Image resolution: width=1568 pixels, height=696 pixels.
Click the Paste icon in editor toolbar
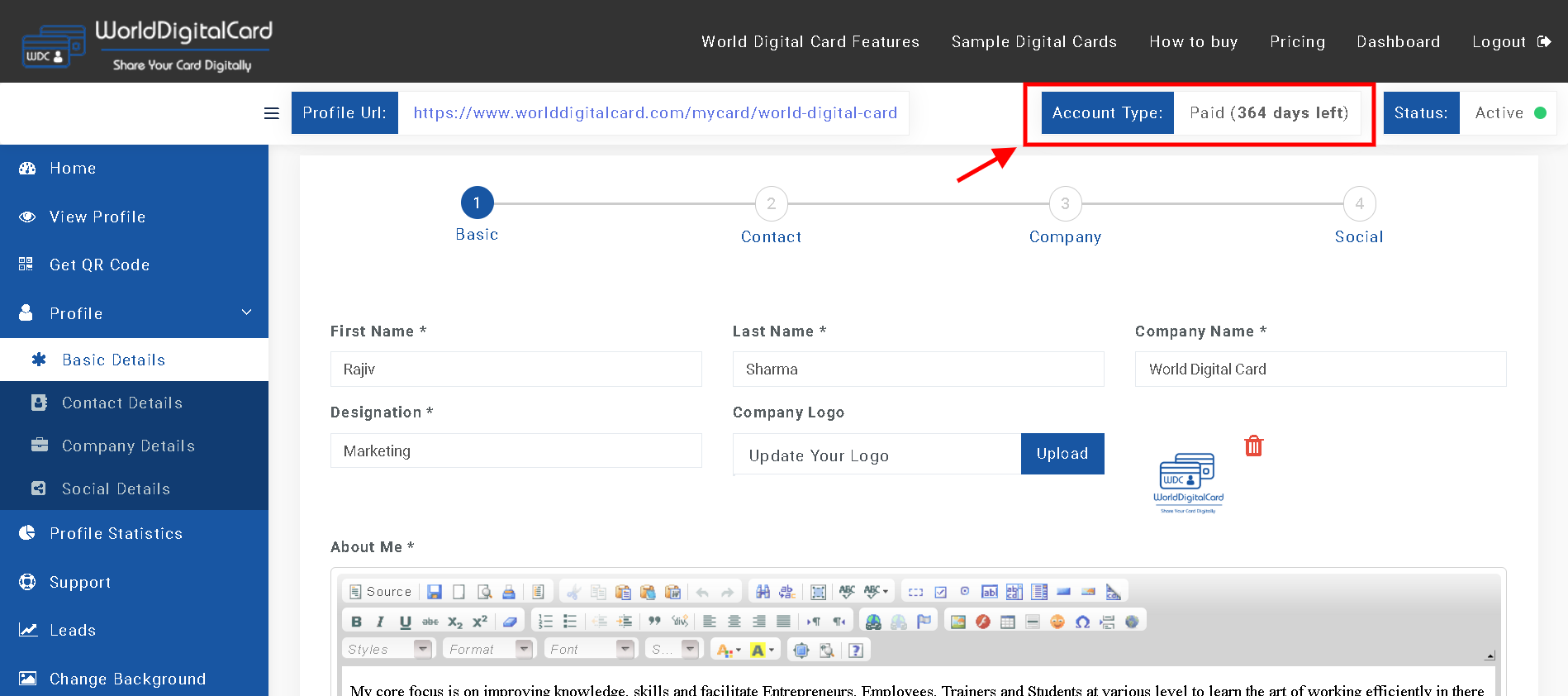(623, 592)
